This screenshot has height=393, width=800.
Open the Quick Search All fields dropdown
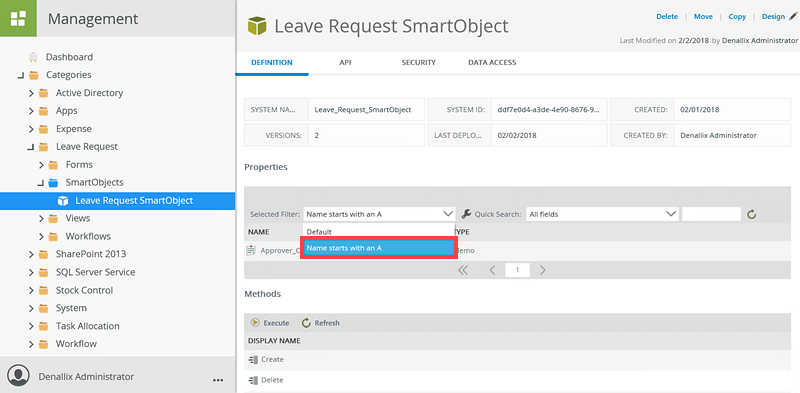(603, 214)
